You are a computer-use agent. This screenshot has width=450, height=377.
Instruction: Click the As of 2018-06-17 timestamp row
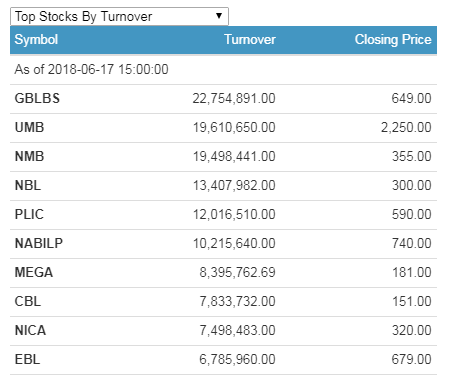(223, 70)
